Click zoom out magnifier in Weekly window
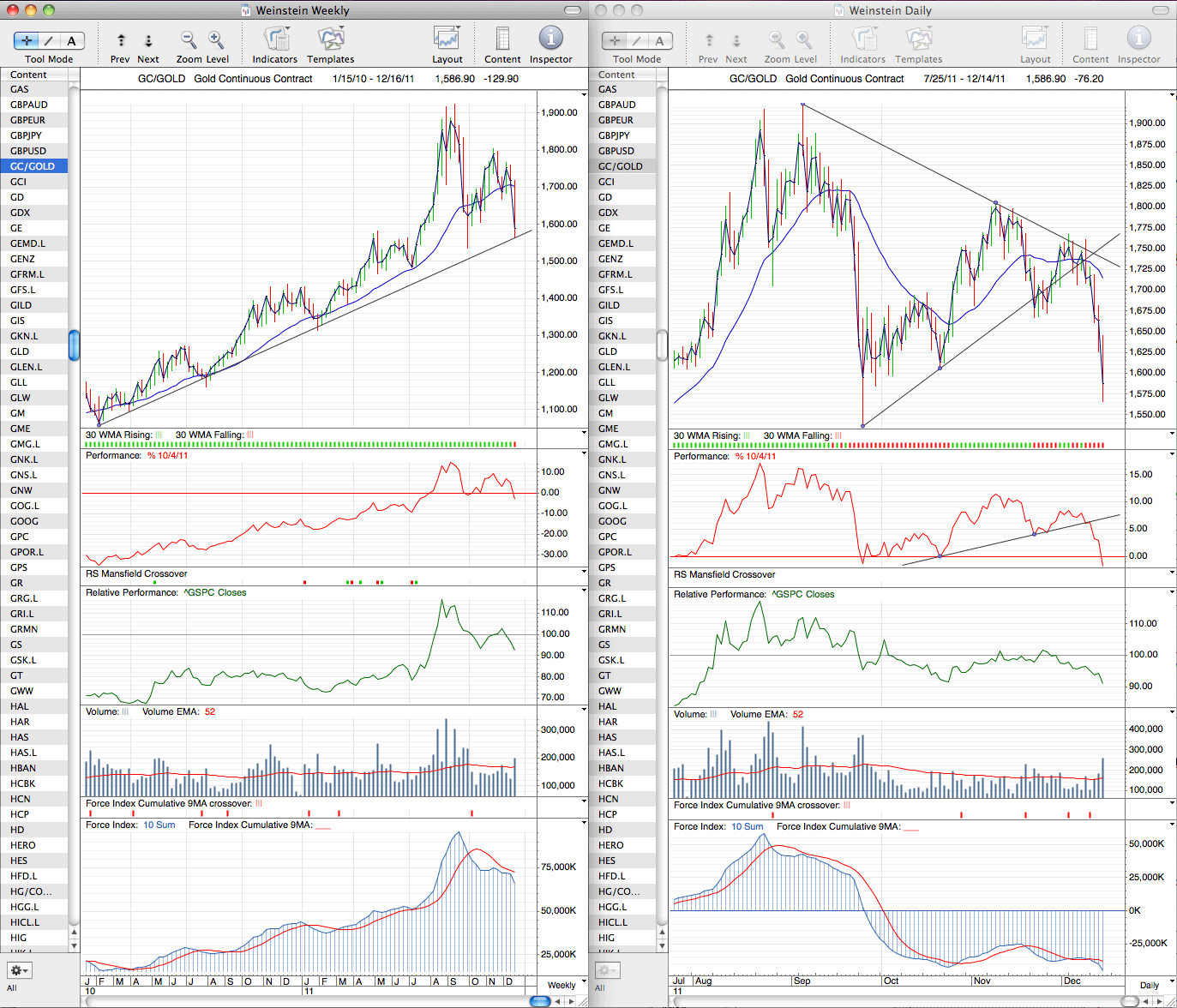Viewport: 1177px width, 1008px height. (189, 39)
